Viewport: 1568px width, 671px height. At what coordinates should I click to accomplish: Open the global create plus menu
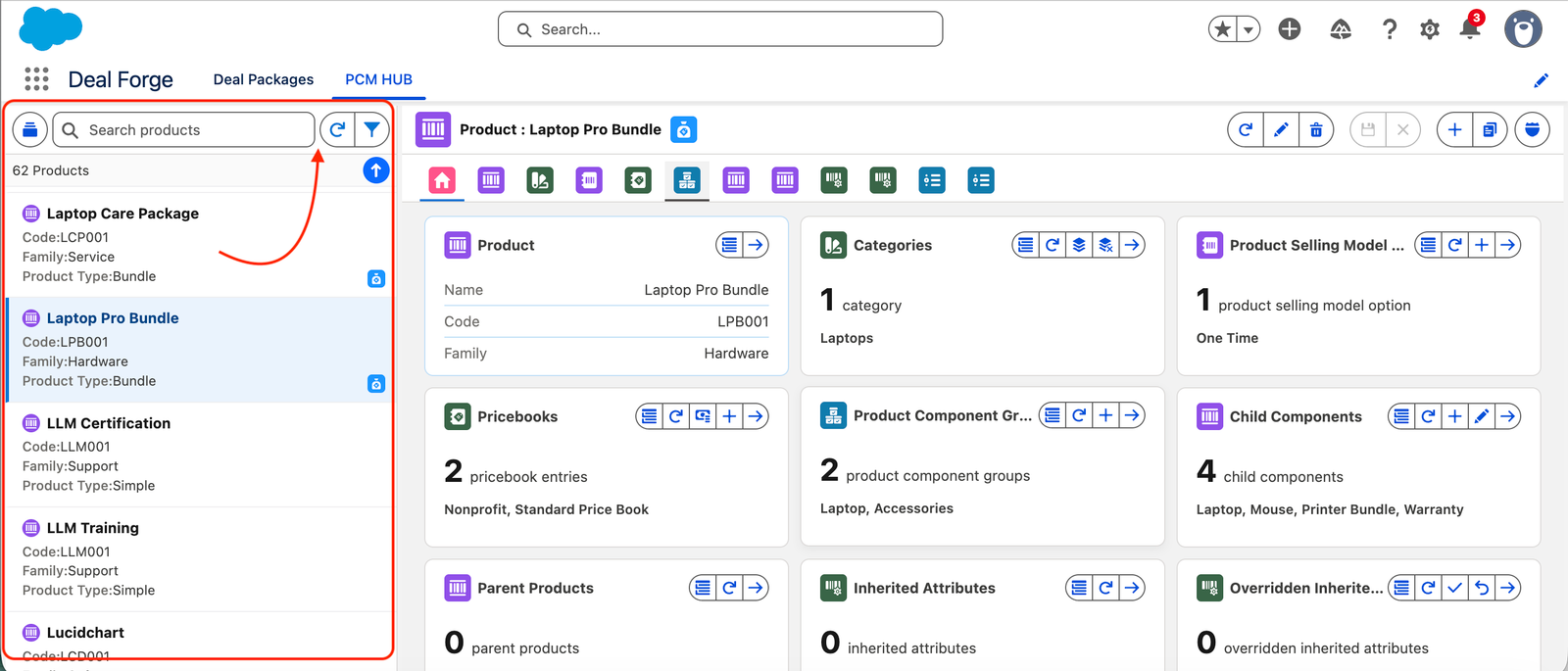pyautogui.click(x=1290, y=29)
